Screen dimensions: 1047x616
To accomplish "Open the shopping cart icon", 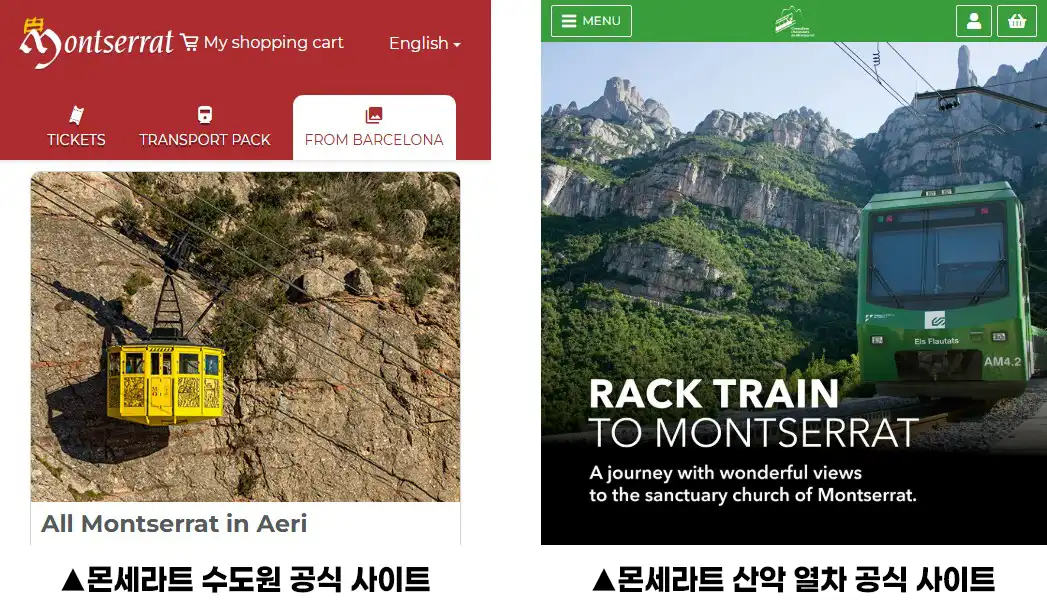I will (189, 43).
